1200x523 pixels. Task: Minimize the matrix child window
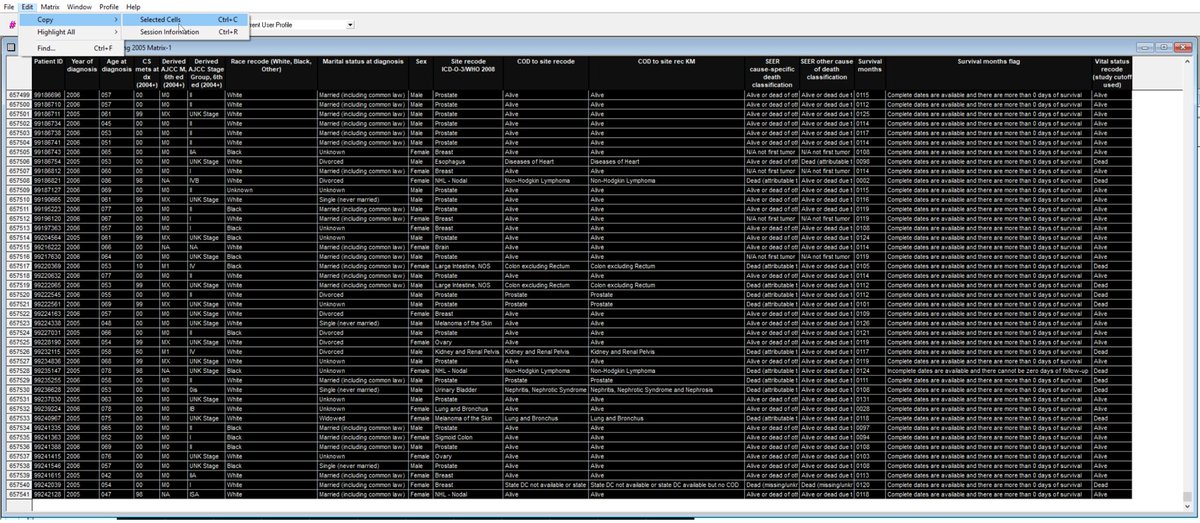(x=1146, y=46)
